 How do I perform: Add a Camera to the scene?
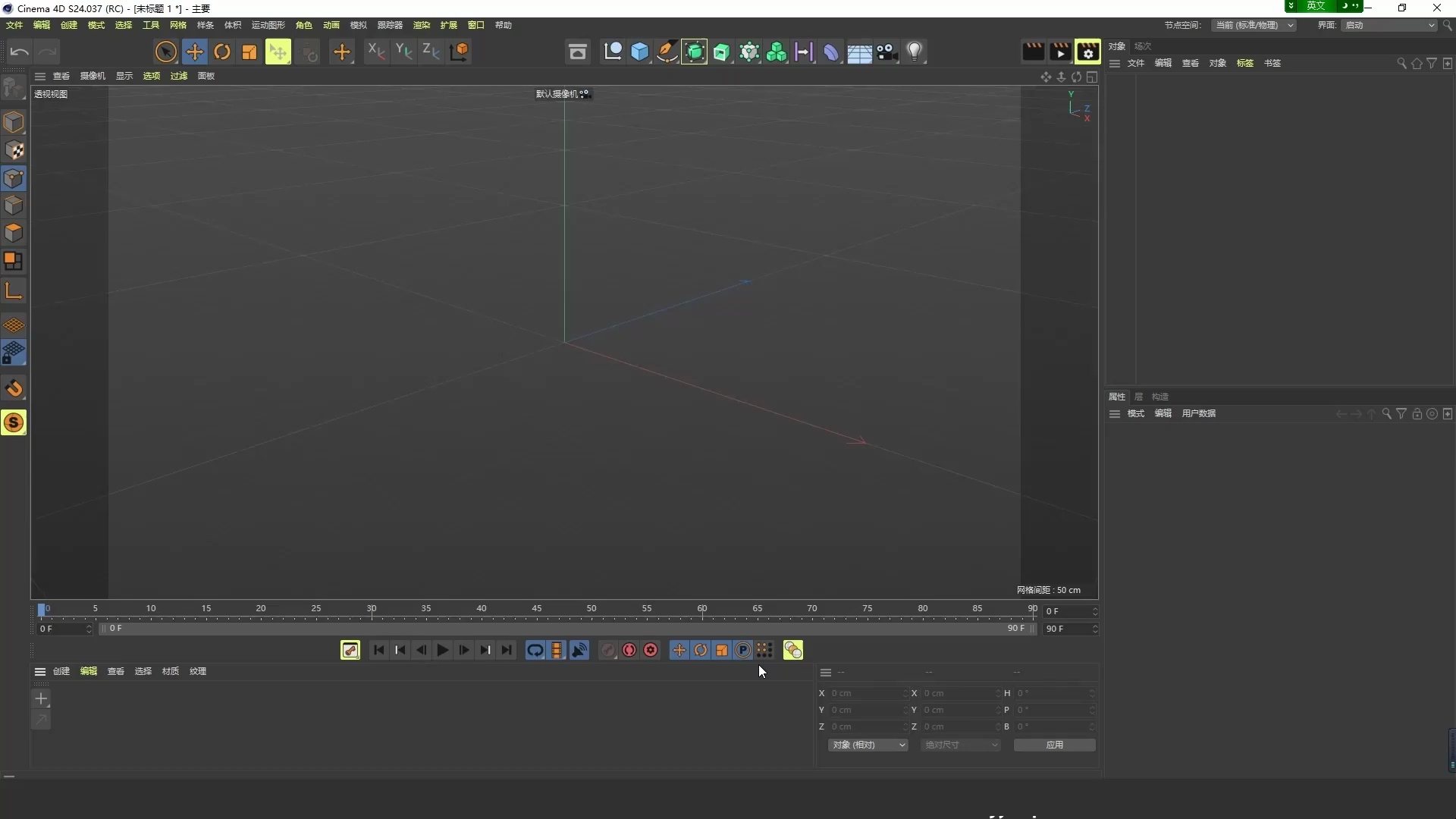point(887,52)
